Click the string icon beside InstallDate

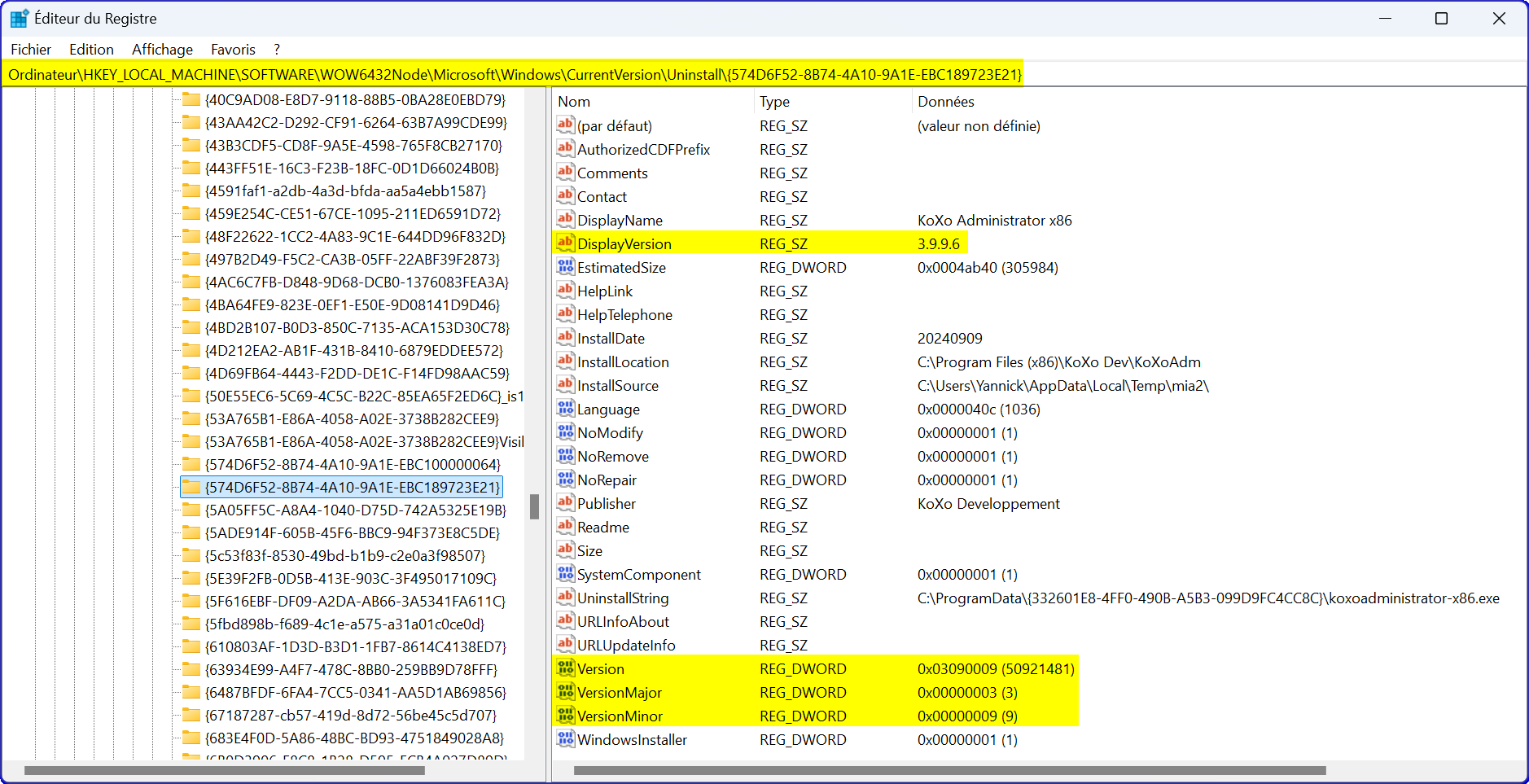pyautogui.click(x=566, y=337)
